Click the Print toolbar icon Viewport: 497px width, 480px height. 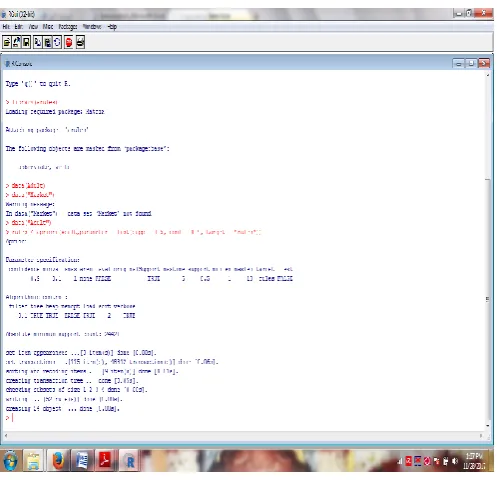(80, 42)
